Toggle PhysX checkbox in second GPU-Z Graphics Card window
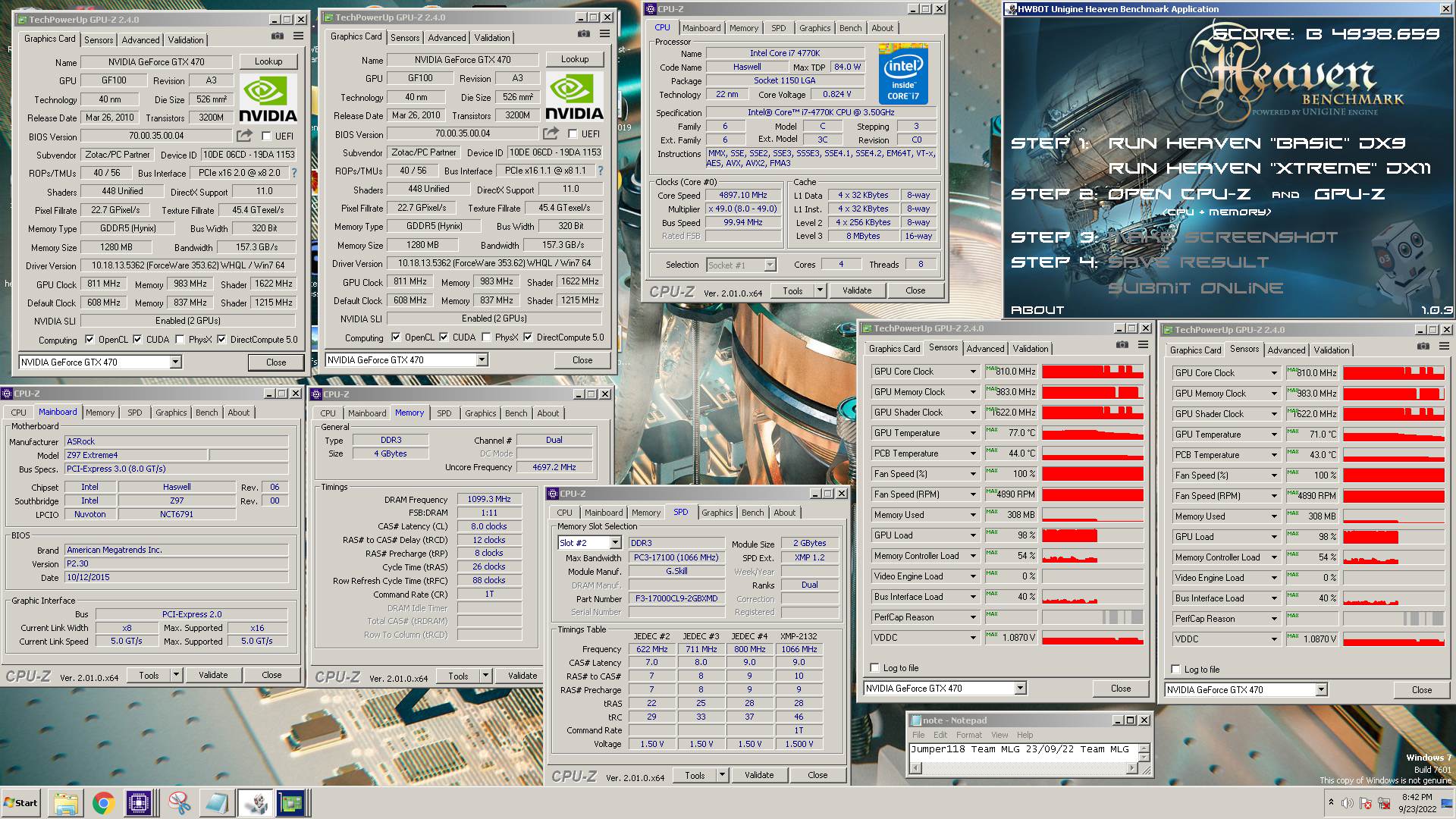The image size is (1456, 819). (x=486, y=337)
